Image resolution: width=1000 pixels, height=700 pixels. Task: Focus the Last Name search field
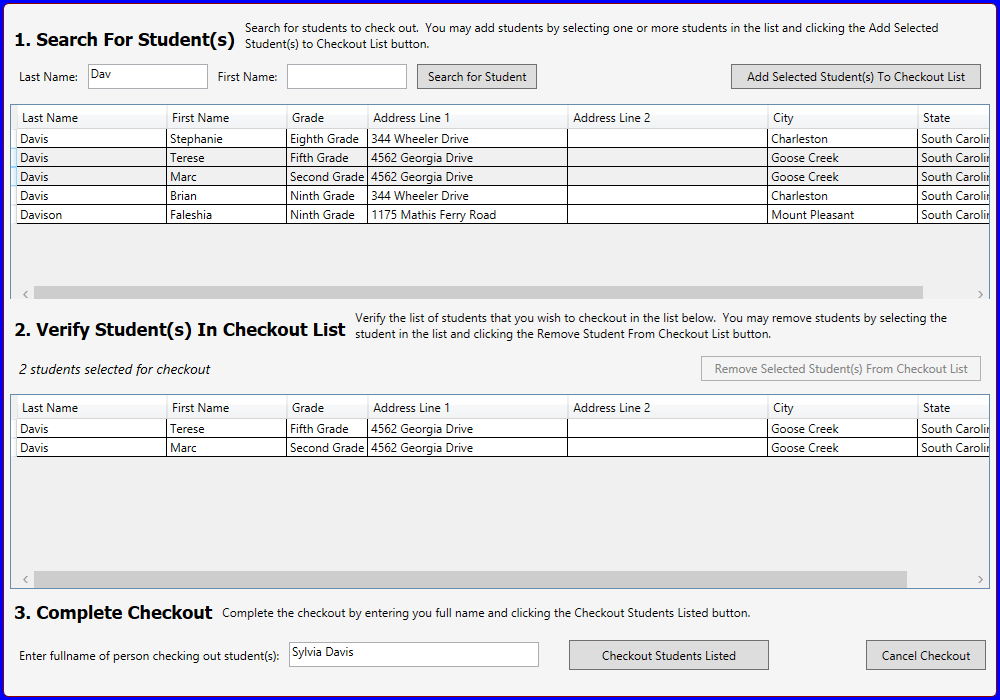147,77
